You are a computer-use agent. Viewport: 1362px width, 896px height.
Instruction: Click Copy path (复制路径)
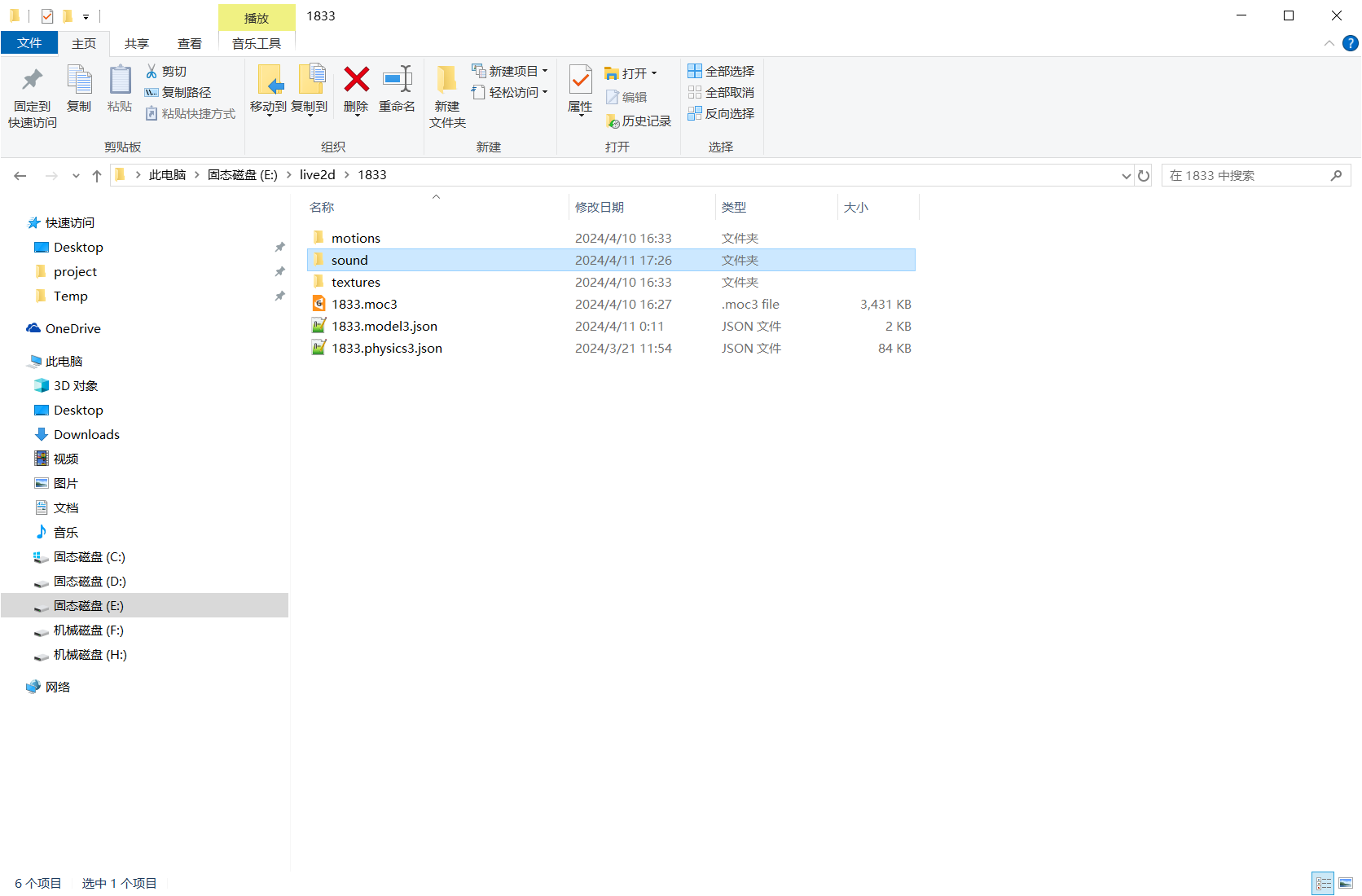click(x=178, y=93)
